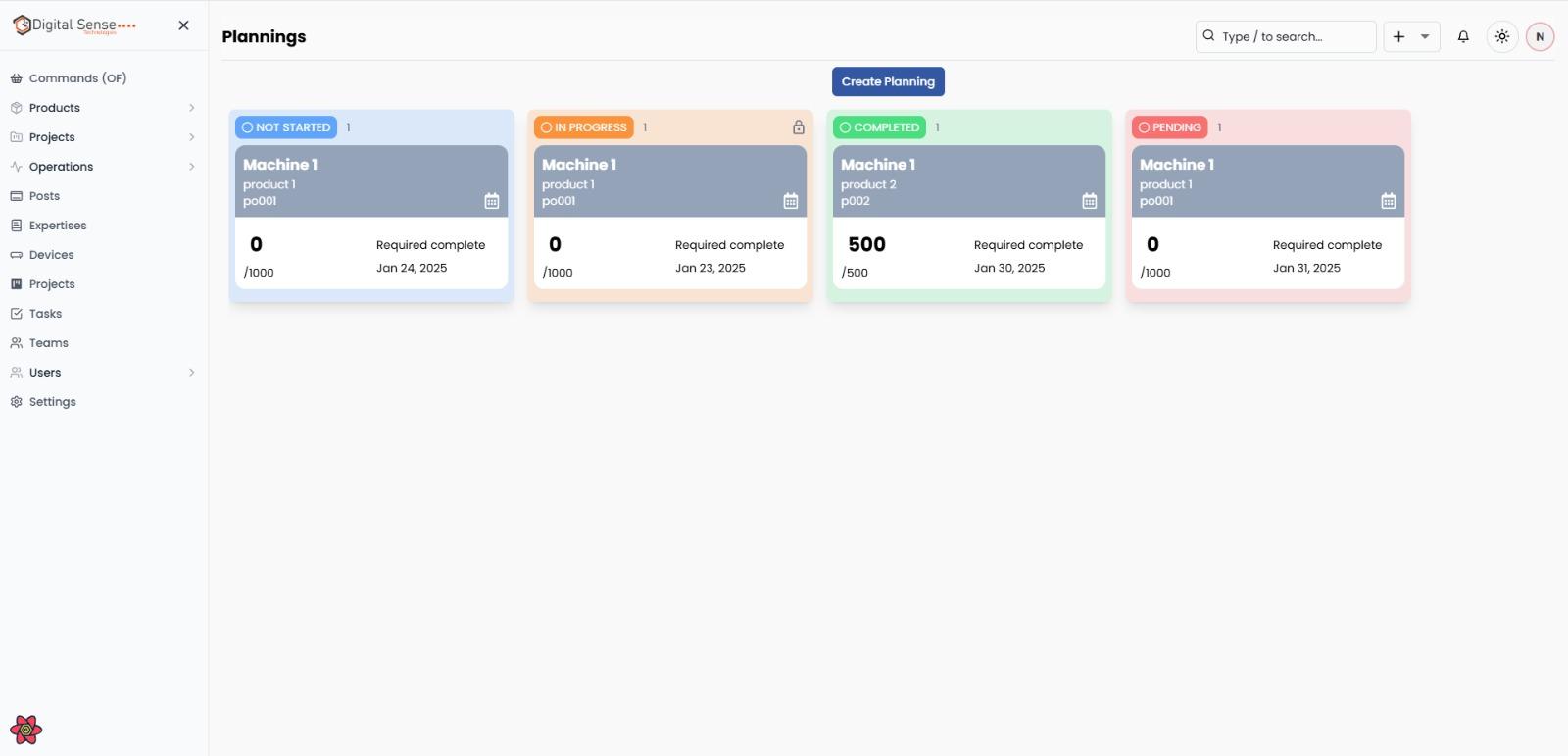Screen dimensions: 1568x756
Task: Open calendar icon on In Progress card
Action: tap(791, 201)
